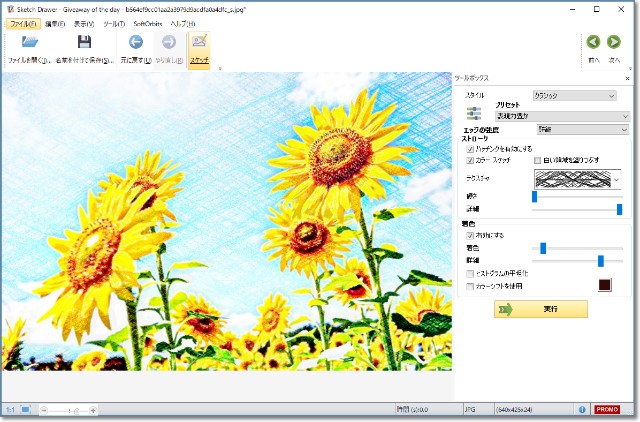Click the preset settings icon in toolbox
The height and width of the screenshot is (422, 640).
click(474, 113)
